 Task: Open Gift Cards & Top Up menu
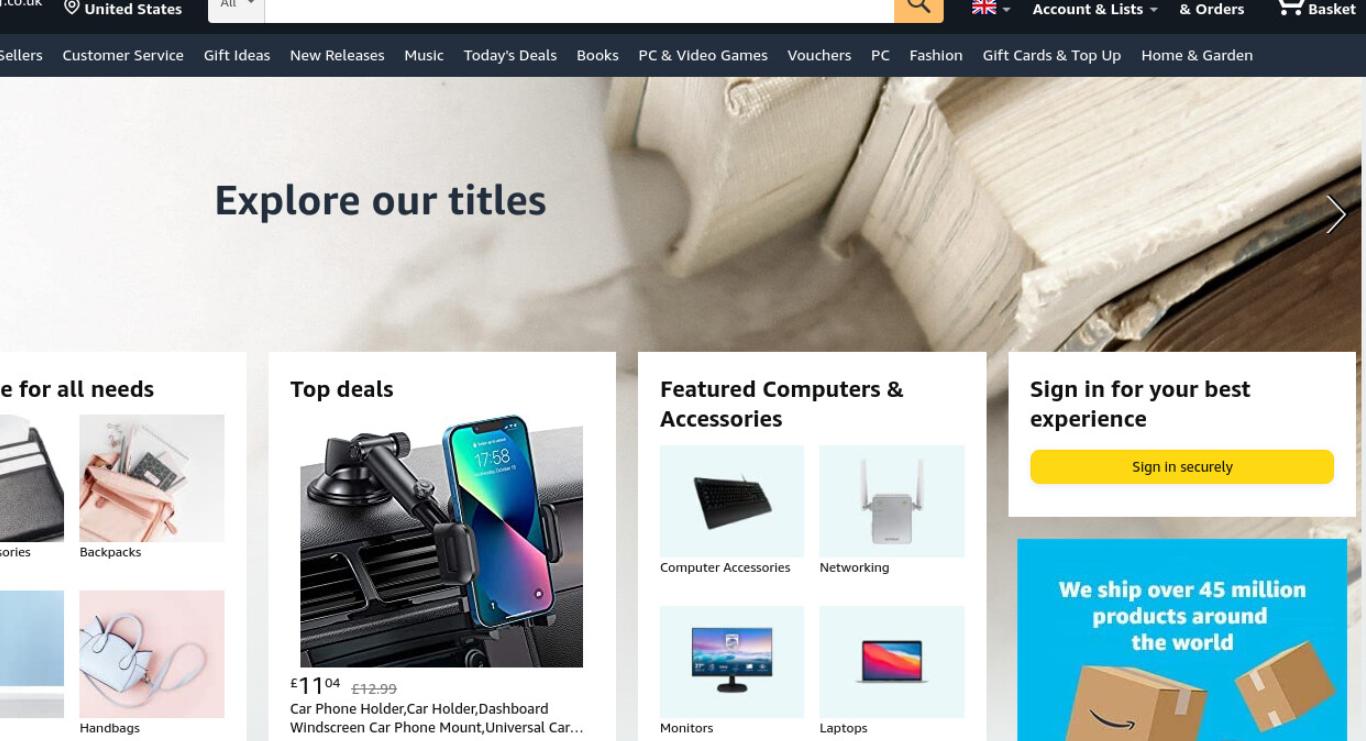(1052, 55)
